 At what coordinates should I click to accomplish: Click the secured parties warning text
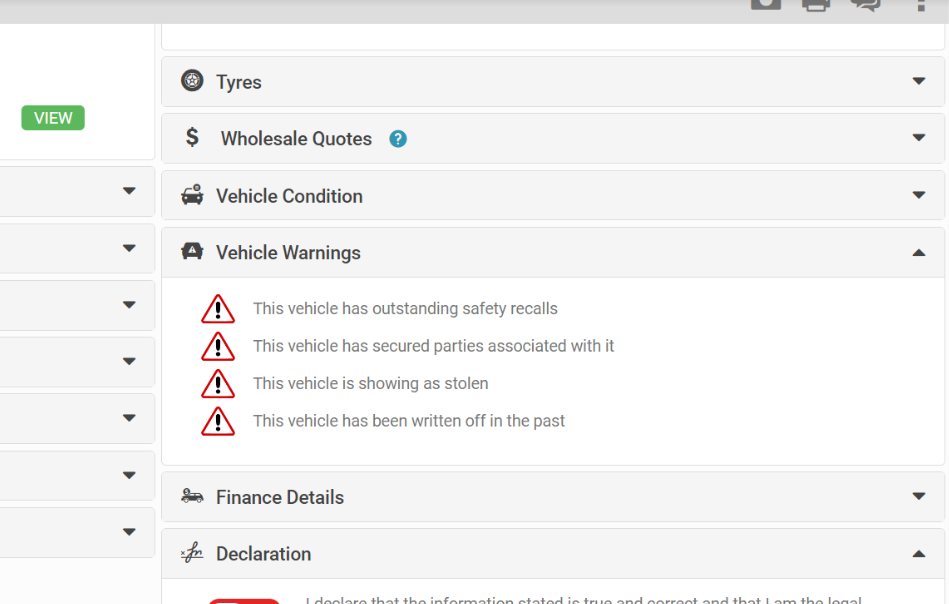pos(433,346)
